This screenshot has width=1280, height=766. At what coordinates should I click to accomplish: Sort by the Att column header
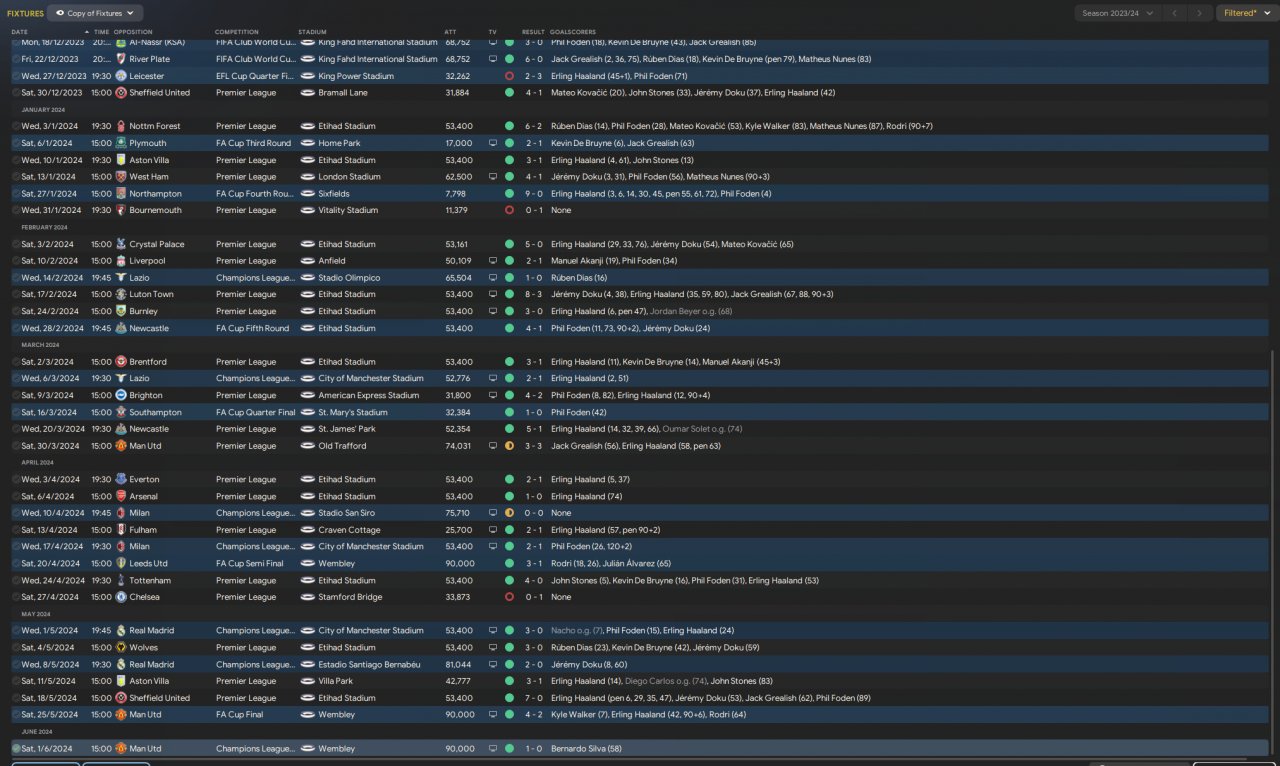pyautogui.click(x=450, y=32)
